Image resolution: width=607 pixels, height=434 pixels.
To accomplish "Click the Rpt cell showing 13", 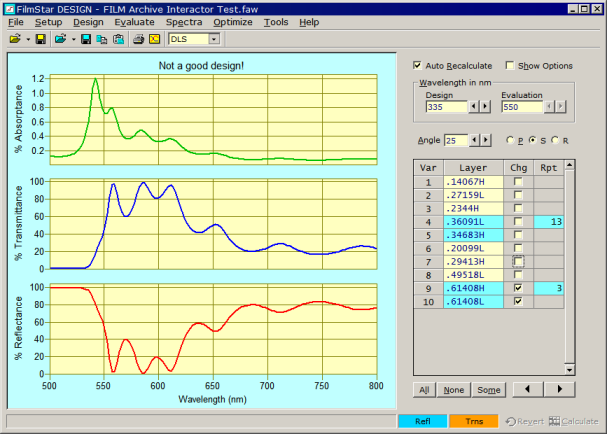I will [x=549, y=221].
